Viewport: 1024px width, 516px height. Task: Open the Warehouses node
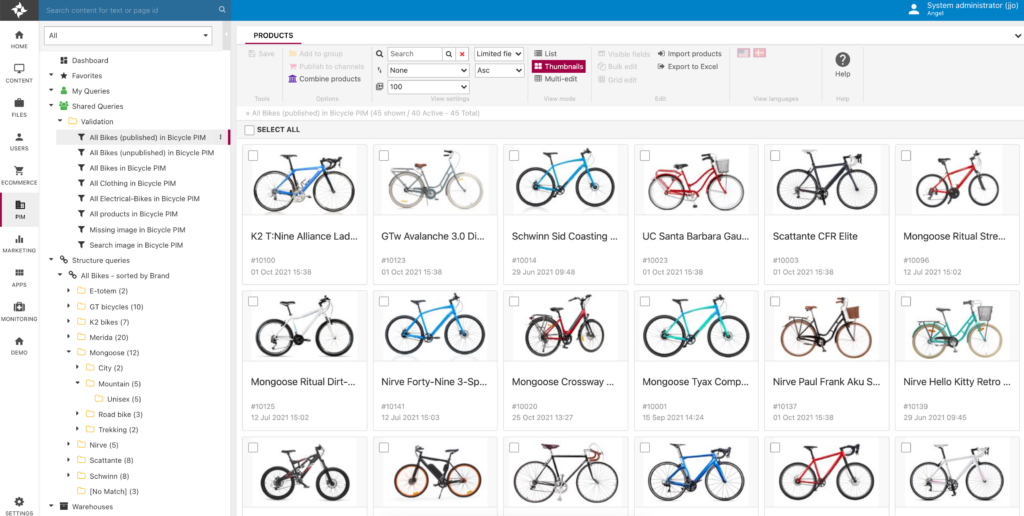point(92,506)
